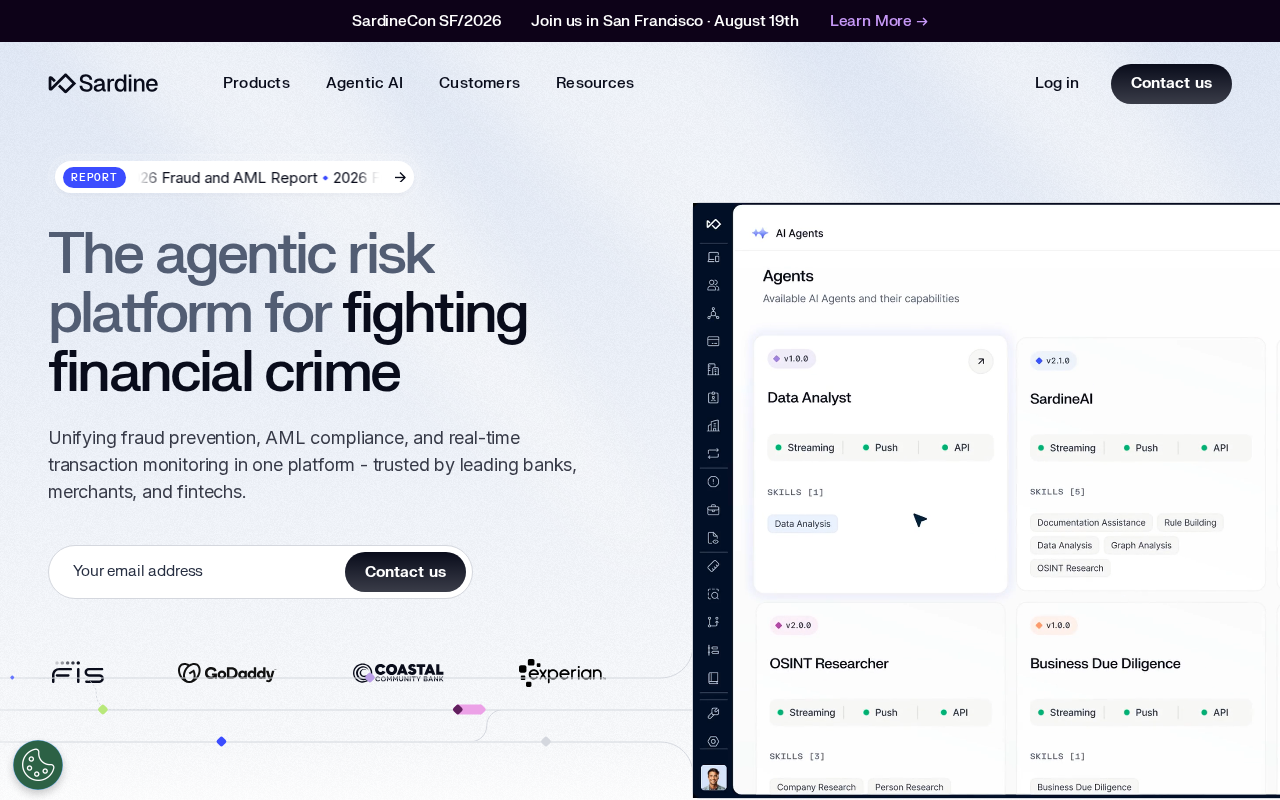Click Push status on OSINT Researcher card
This screenshot has height=800, width=1280.
coord(879,713)
